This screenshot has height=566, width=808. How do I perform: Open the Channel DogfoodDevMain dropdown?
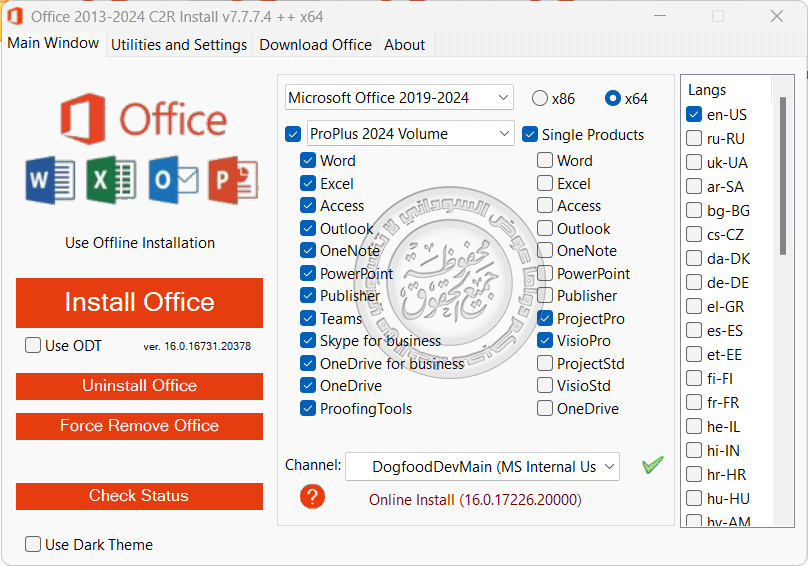pos(482,466)
